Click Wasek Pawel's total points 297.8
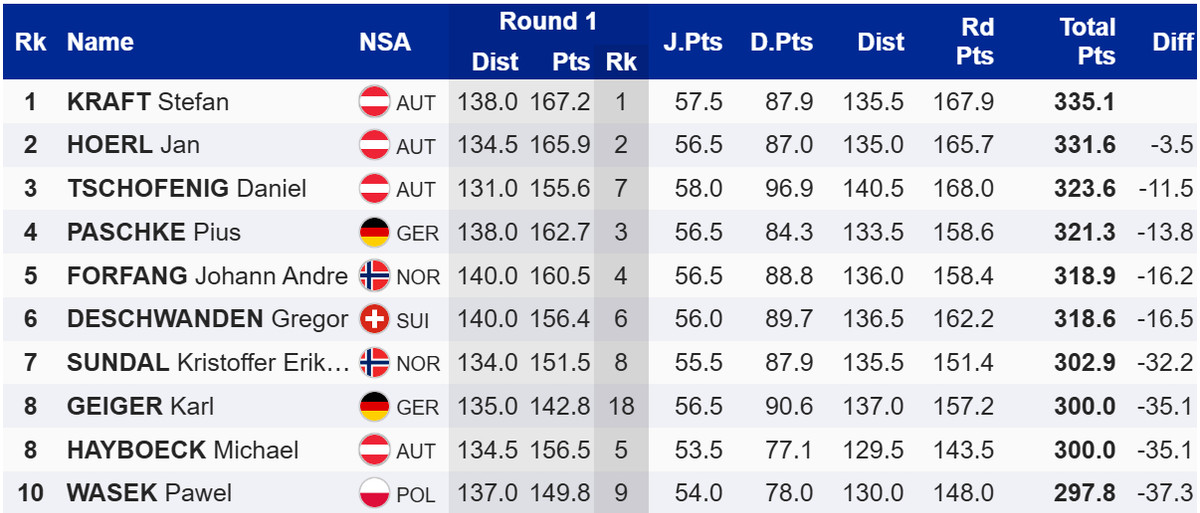 pos(1084,493)
